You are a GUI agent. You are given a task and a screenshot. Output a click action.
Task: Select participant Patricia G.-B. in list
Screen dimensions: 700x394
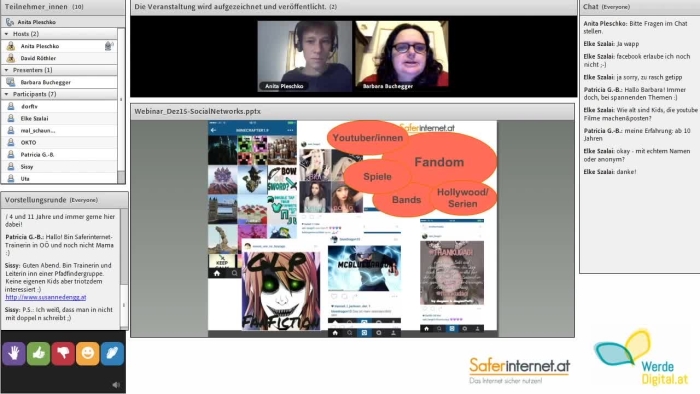[59, 154]
